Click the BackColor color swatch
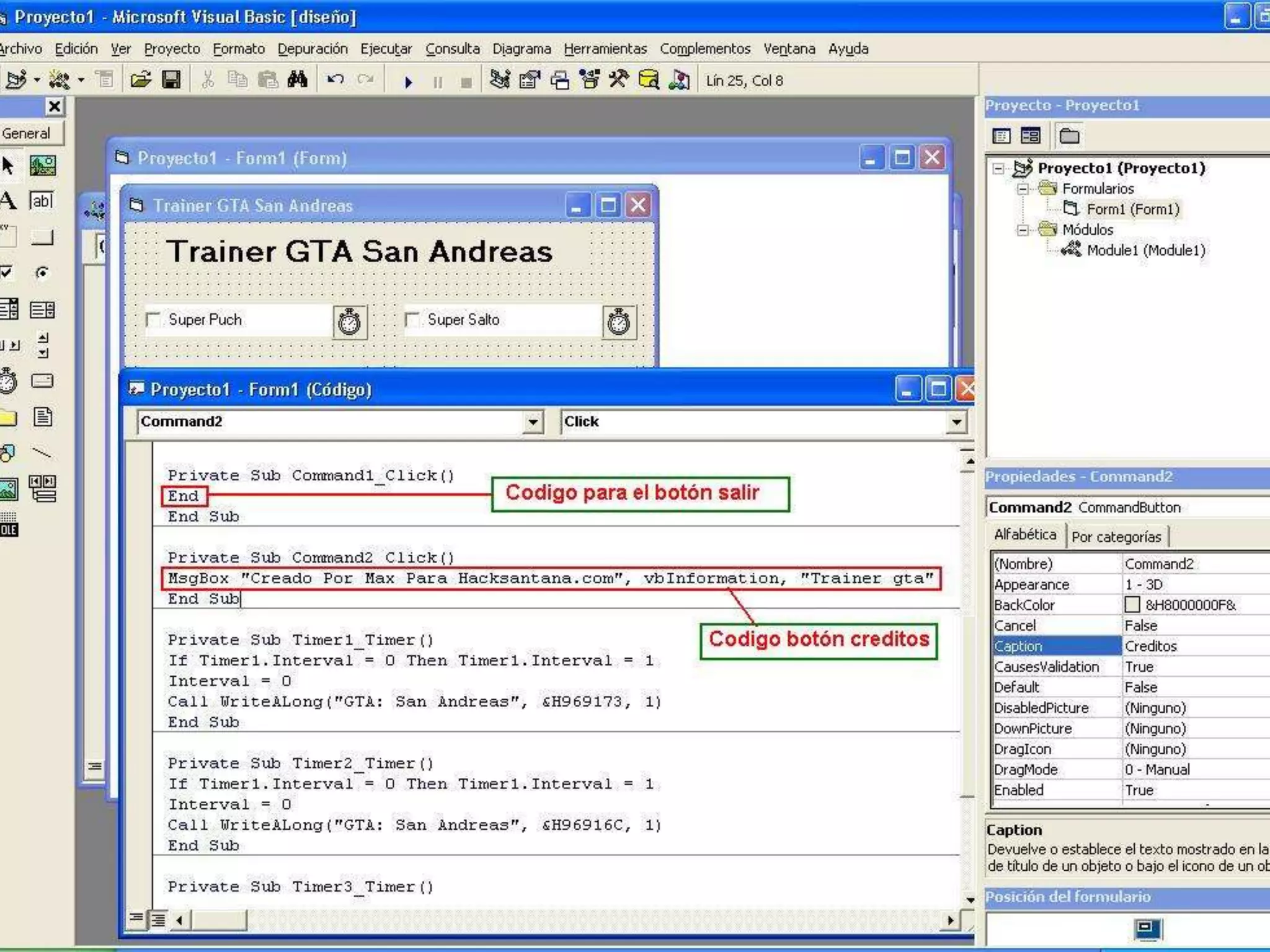 1132,605
